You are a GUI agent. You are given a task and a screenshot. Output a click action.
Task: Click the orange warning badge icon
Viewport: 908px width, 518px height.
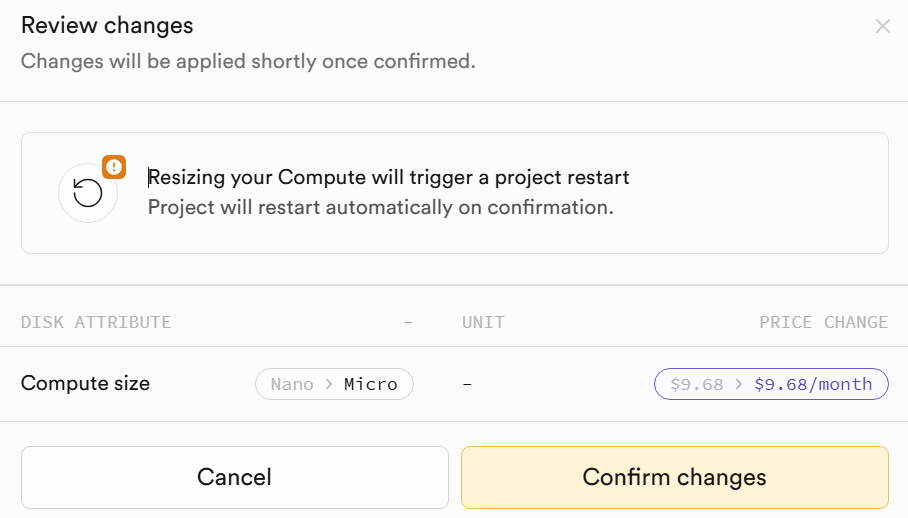click(x=113, y=167)
